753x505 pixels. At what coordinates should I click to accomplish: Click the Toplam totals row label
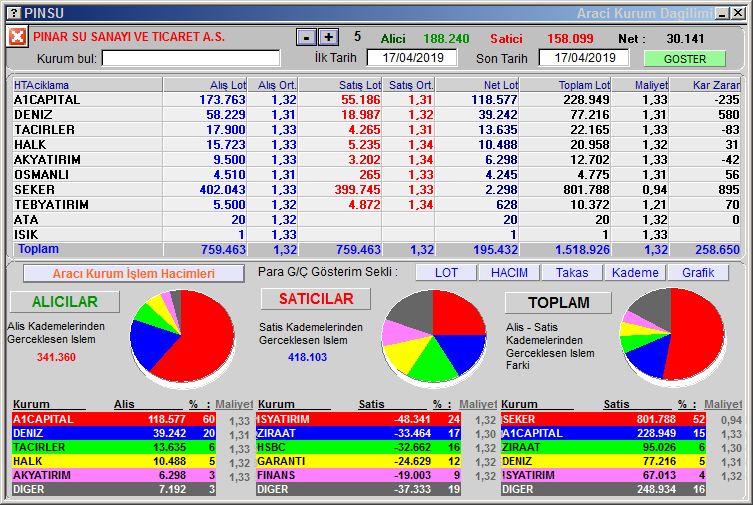[38, 249]
